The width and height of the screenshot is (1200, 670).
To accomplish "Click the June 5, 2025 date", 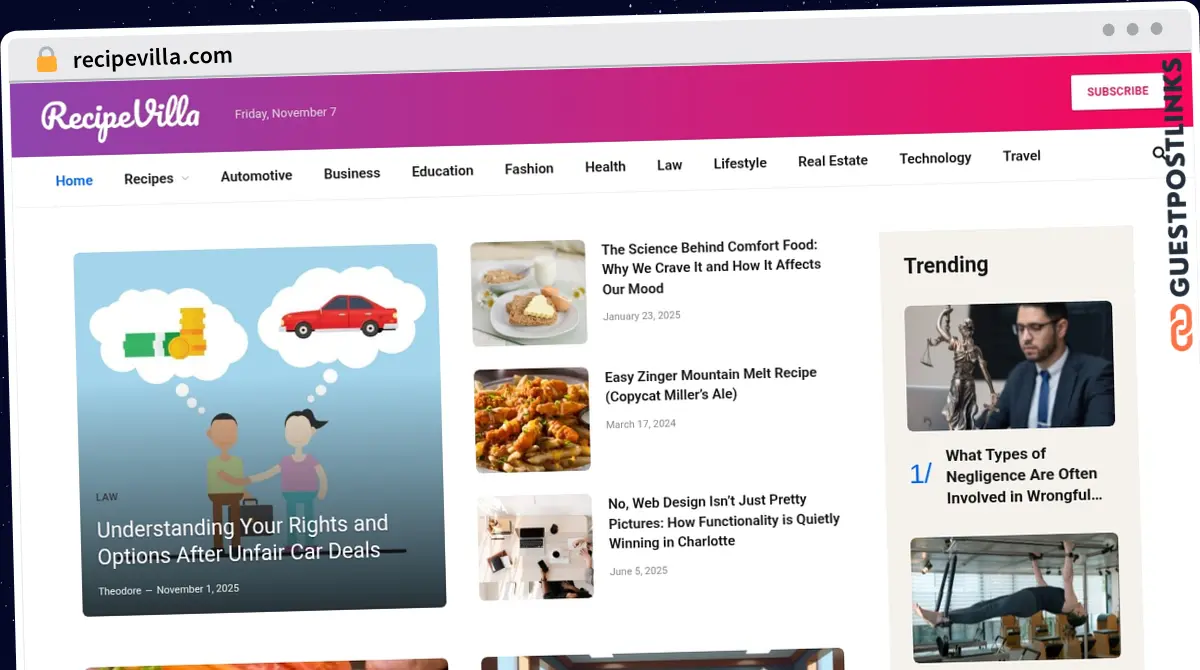I will click(x=638, y=571).
